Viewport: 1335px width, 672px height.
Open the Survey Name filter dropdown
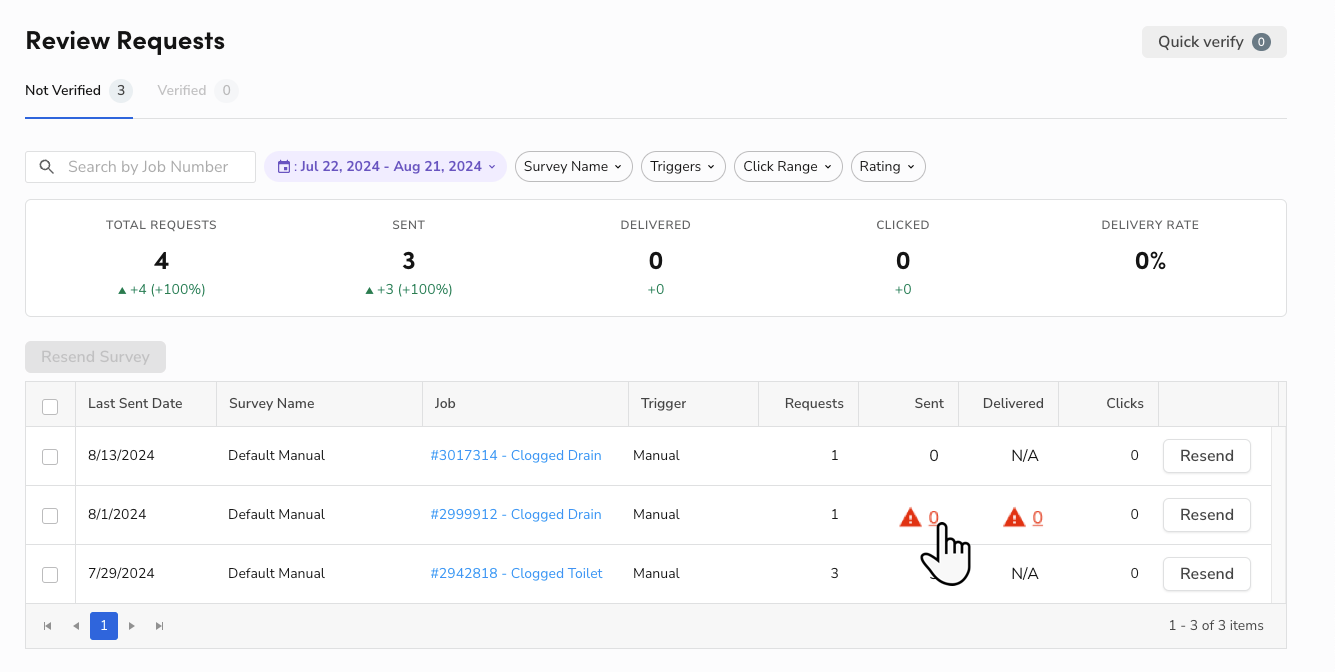pos(574,167)
